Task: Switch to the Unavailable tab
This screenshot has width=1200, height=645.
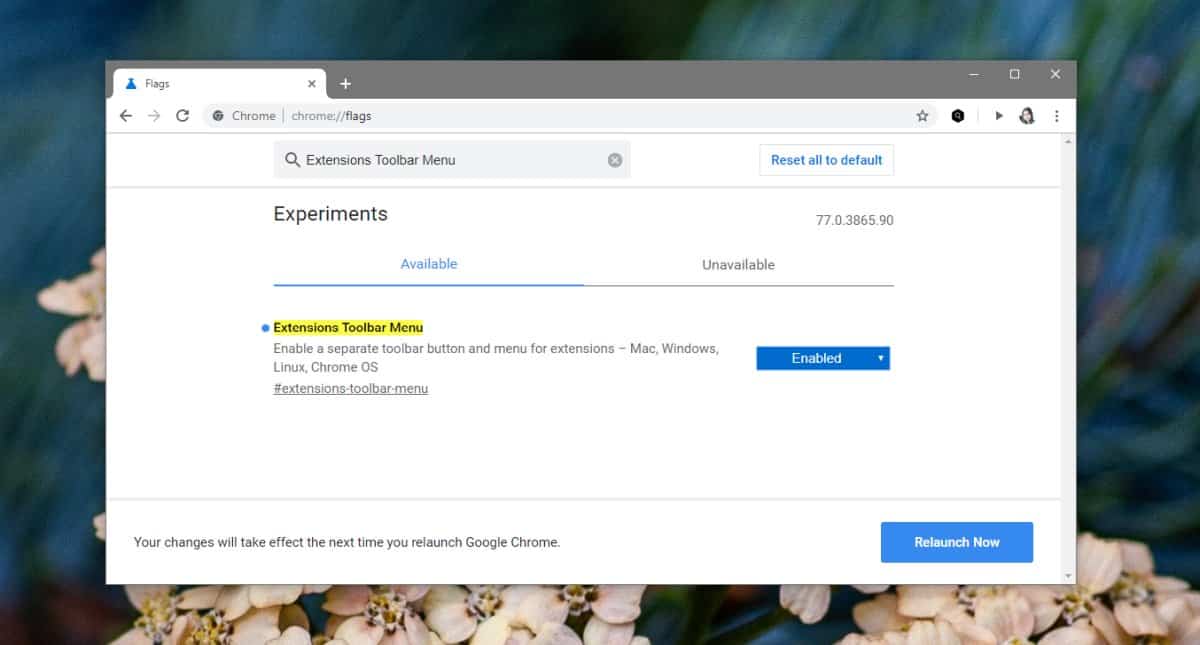Action: (x=739, y=265)
